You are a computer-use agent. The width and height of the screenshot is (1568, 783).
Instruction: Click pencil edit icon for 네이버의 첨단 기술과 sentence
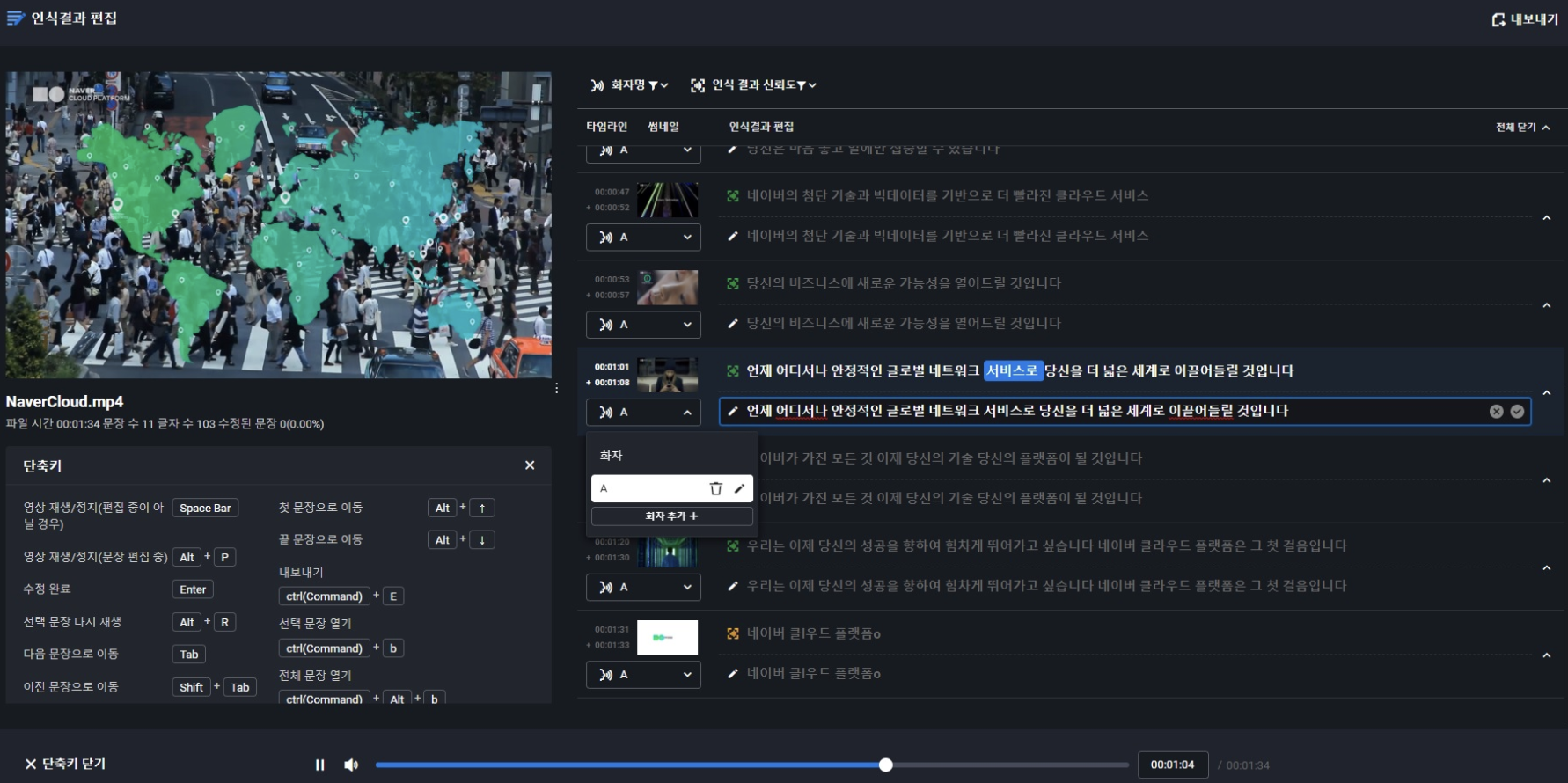[x=733, y=236]
